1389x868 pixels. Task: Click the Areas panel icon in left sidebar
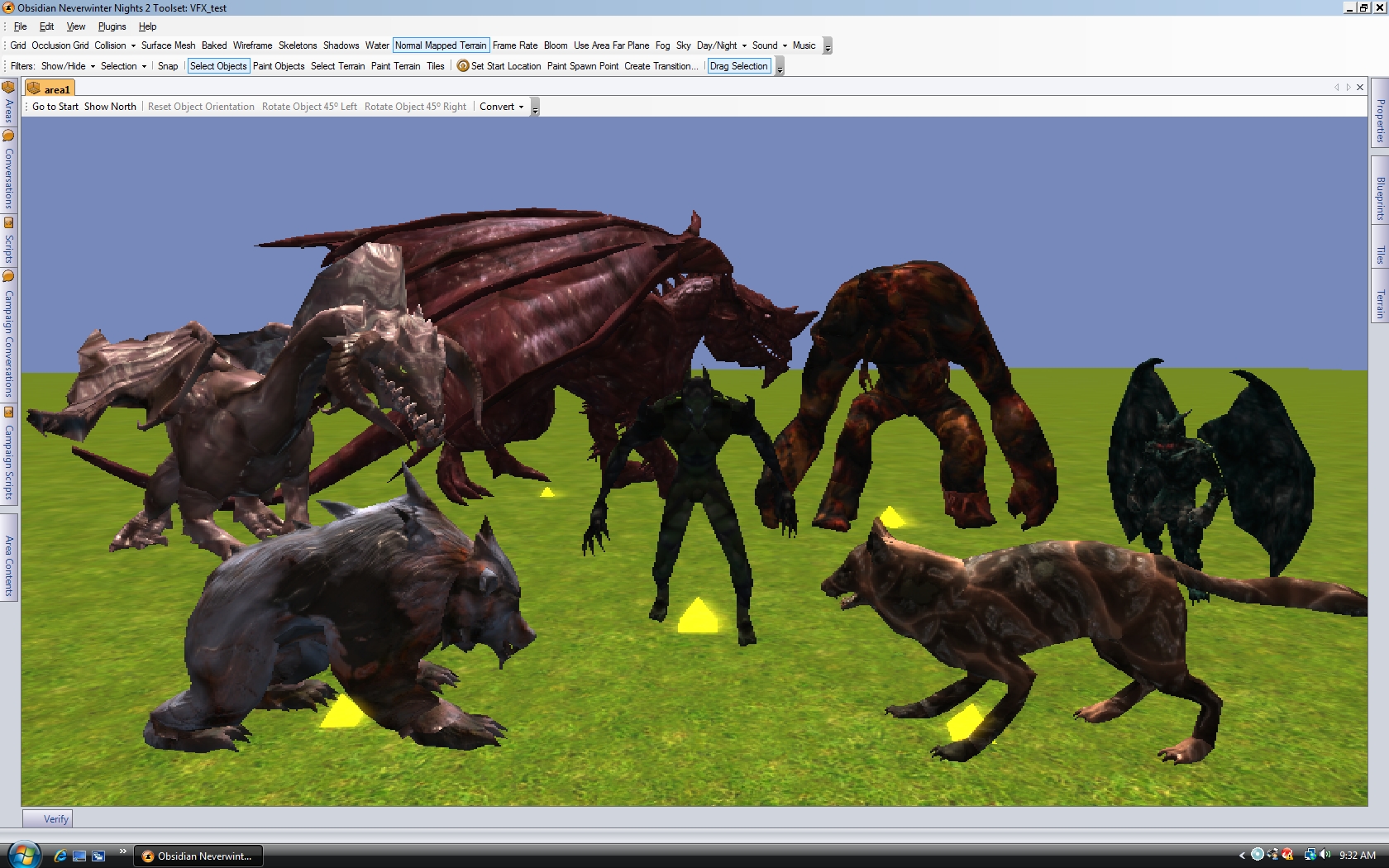[8, 88]
